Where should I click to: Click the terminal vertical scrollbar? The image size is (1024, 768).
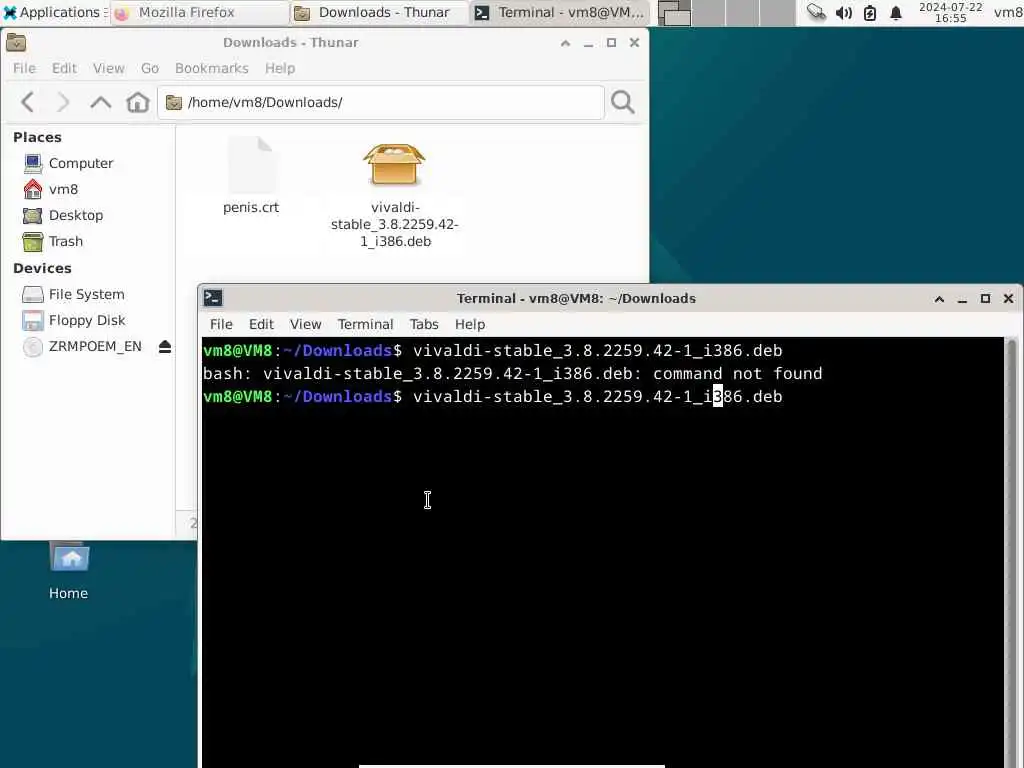[x=1012, y=552]
